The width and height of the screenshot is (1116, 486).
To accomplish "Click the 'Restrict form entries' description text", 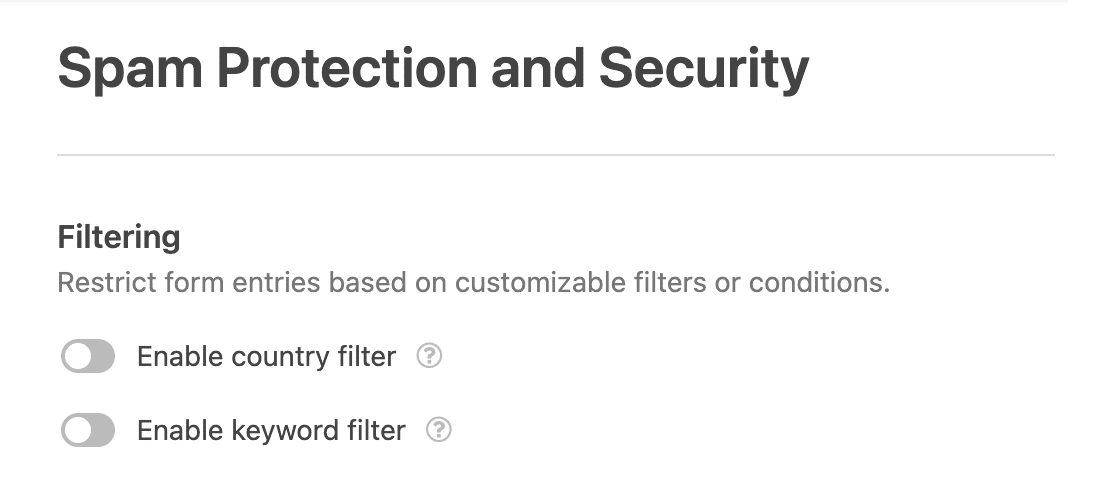I will click(474, 282).
